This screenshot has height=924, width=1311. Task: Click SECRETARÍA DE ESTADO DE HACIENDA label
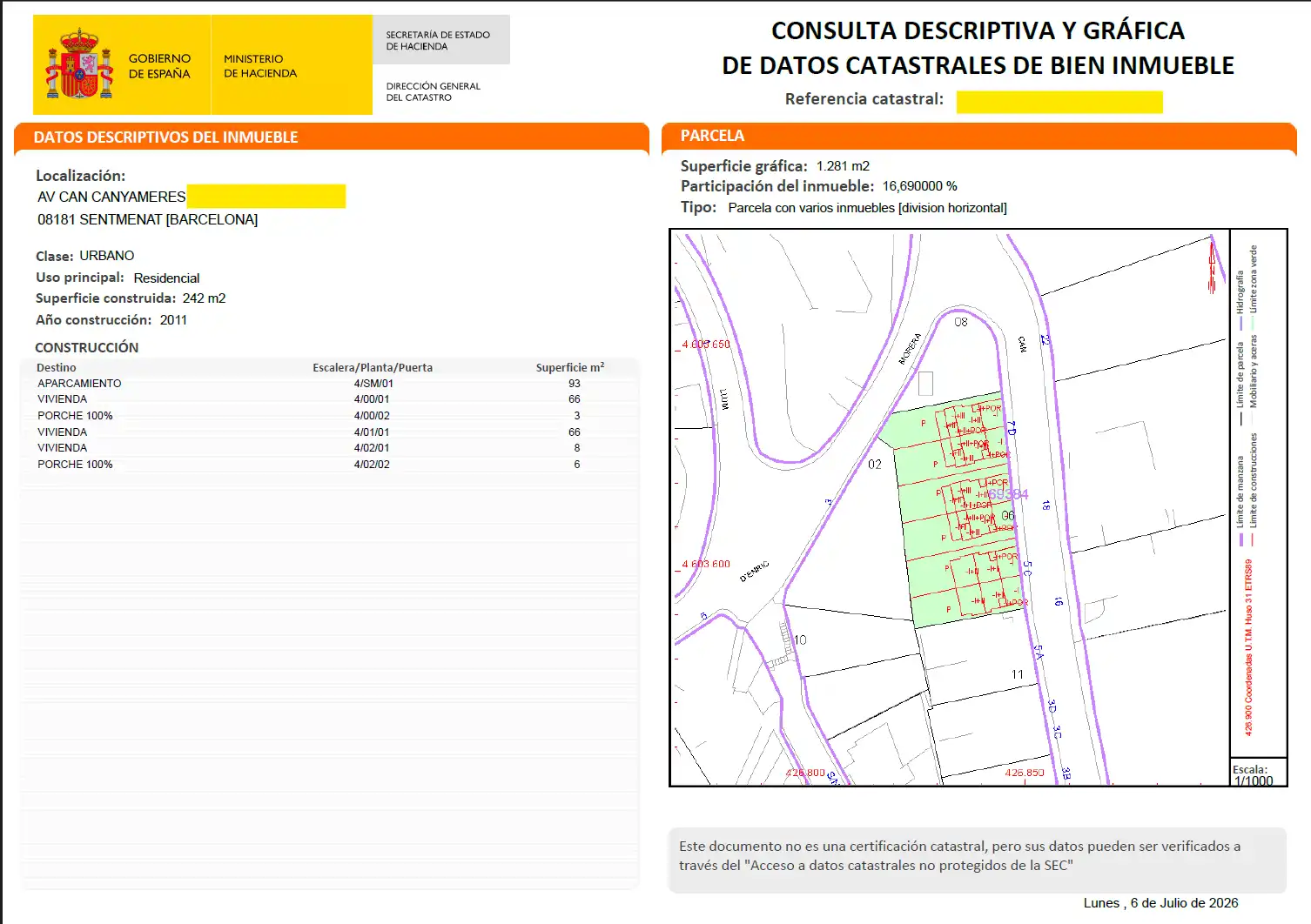(438, 40)
